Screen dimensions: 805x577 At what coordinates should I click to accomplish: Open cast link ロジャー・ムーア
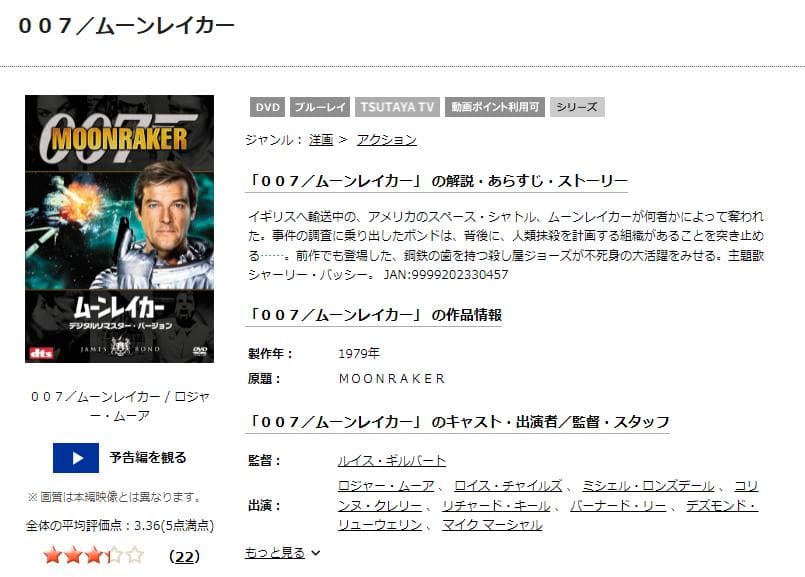coord(386,486)
